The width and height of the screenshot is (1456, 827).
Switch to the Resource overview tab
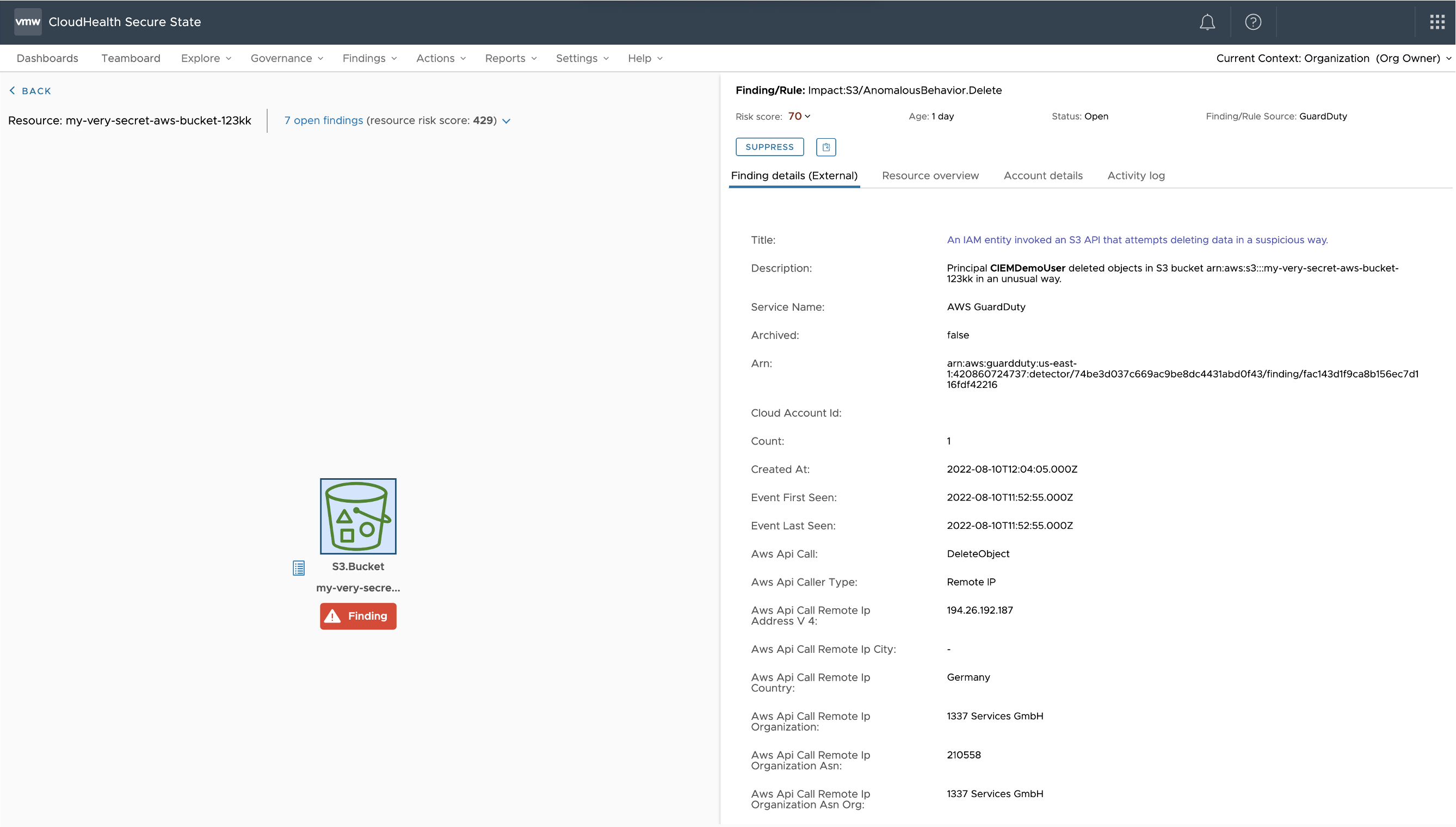930,176
